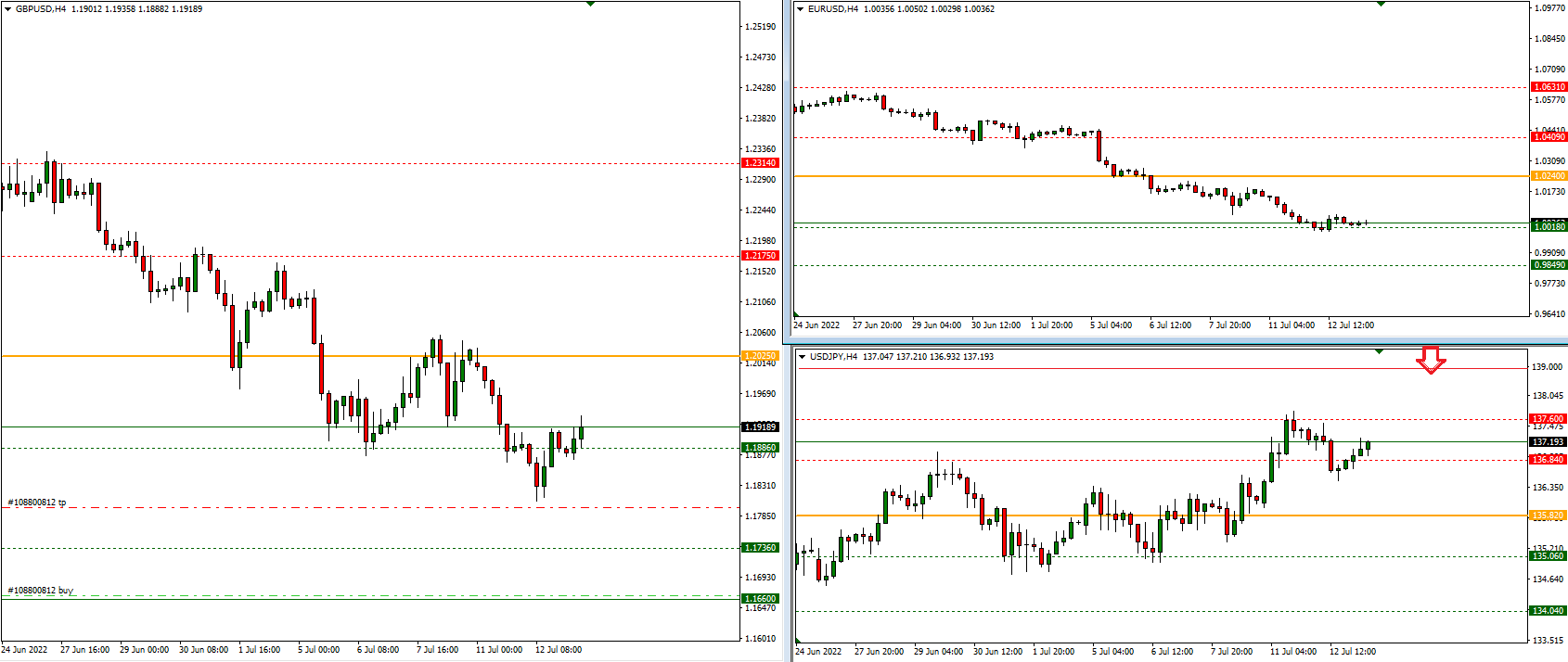The image size is (1568, 662).
Task: Click the current price label 1.19189
Action: coord(760,427)
